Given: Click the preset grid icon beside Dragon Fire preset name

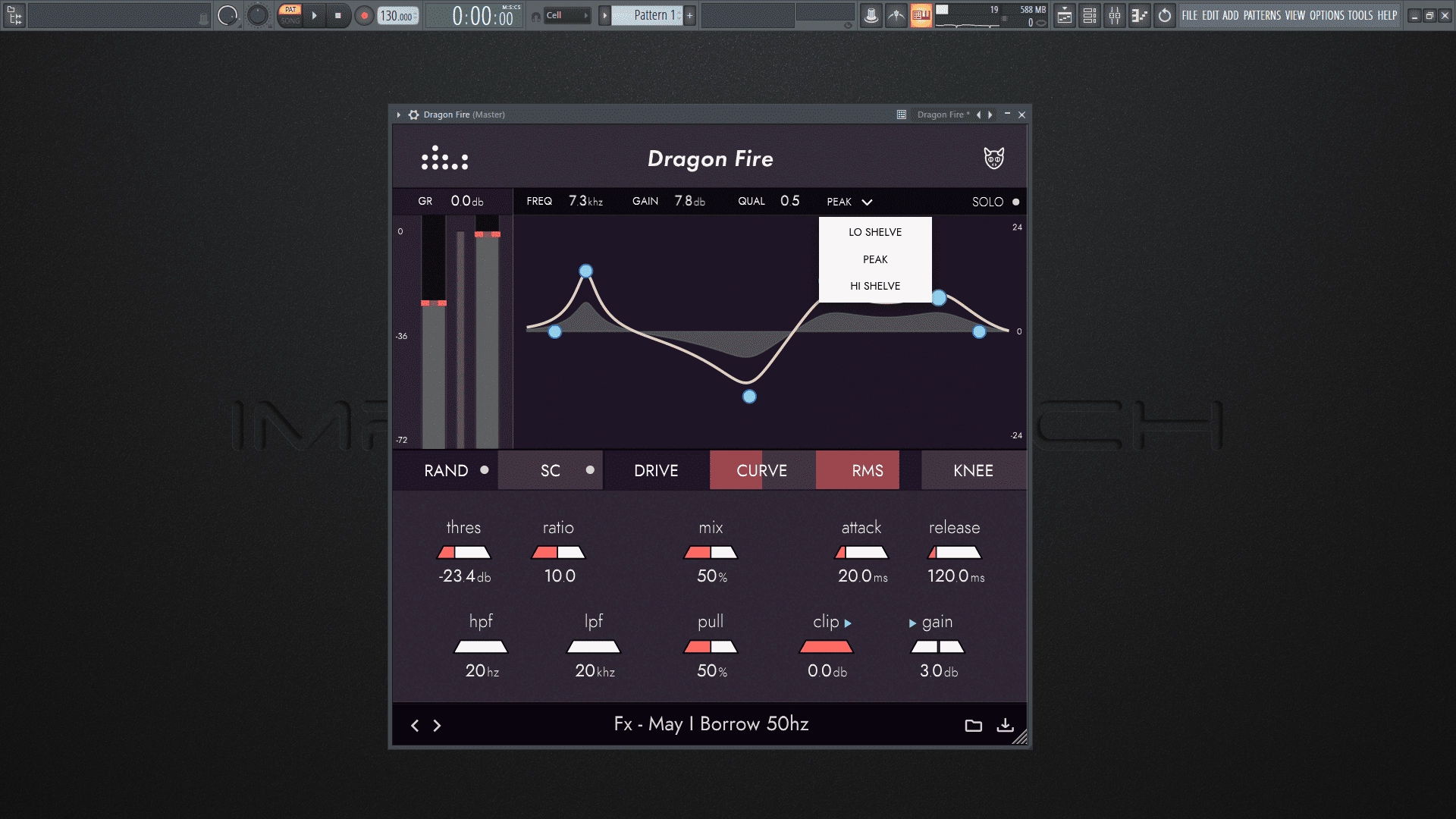Looking at the screenshot, I should [x=902, y=115].
